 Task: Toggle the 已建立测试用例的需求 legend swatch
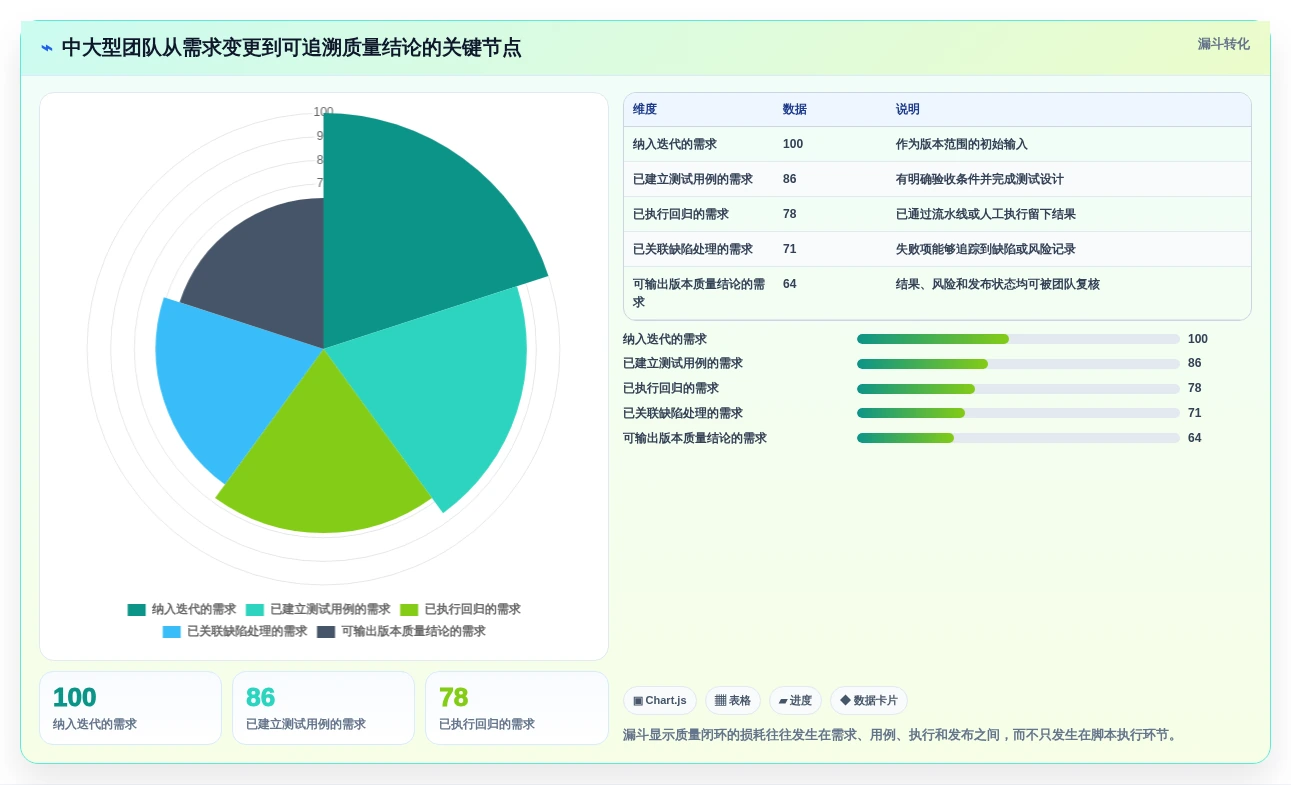[x=255, y=610]
